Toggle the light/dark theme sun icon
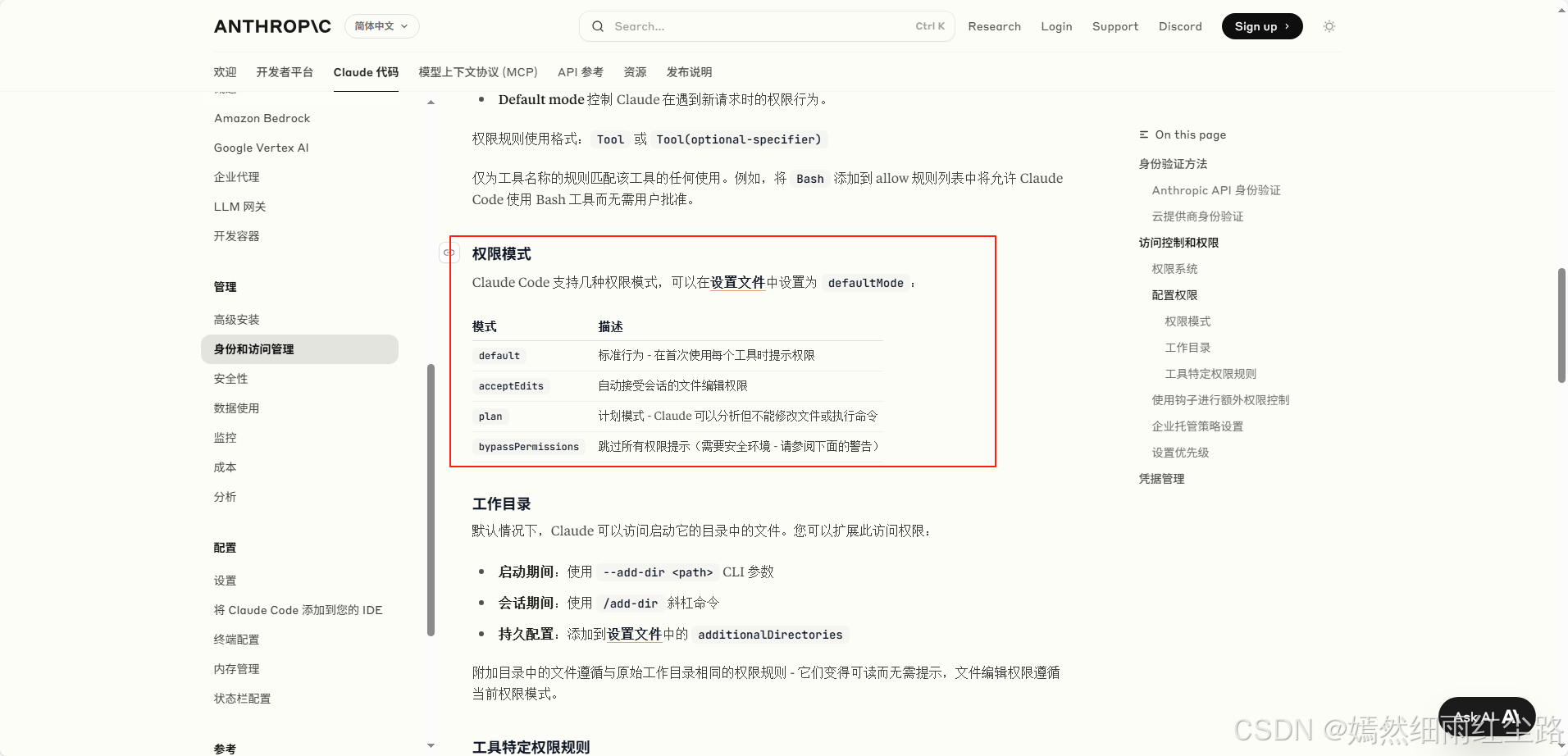The height and width of the screenshot is (756, 1568). point(1329,26)
